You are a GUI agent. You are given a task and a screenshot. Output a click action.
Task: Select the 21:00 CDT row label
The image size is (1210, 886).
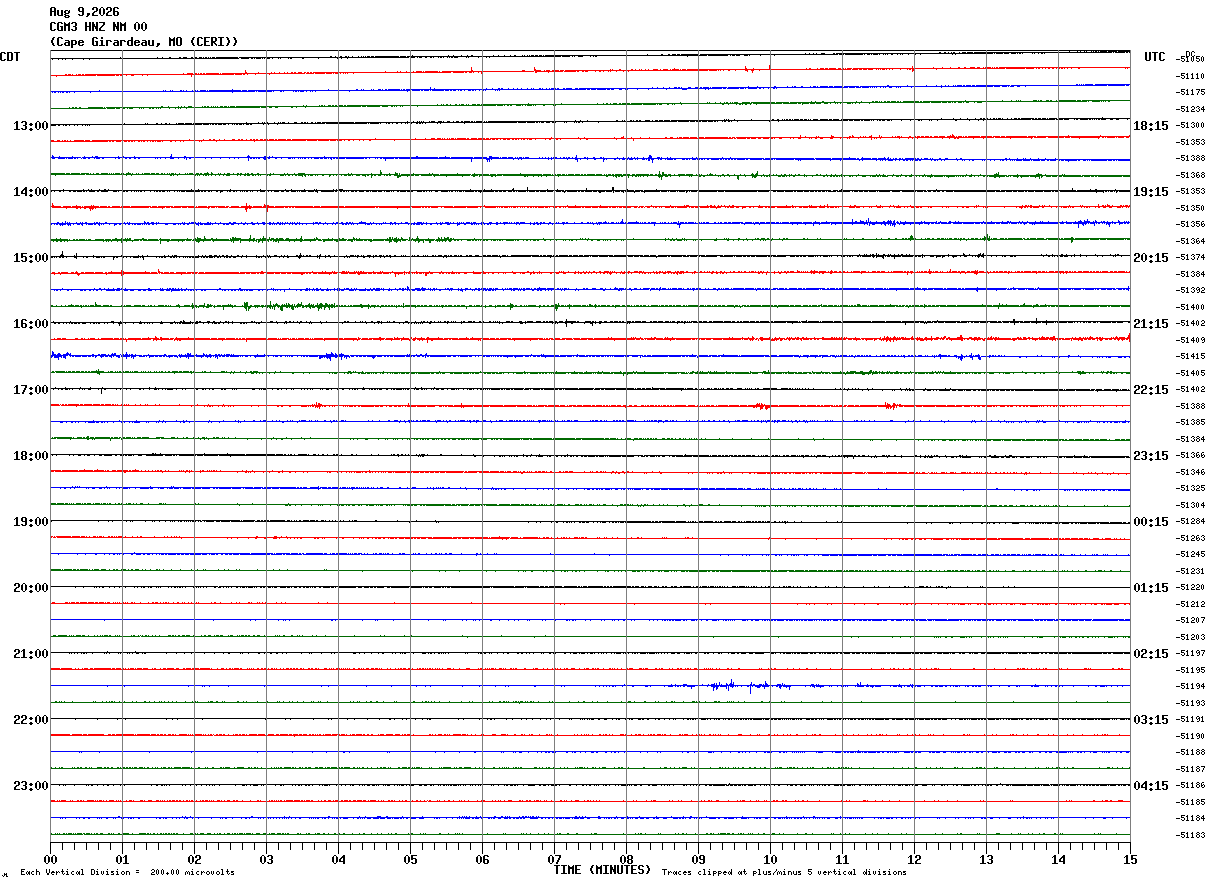(x=30, y=654)
